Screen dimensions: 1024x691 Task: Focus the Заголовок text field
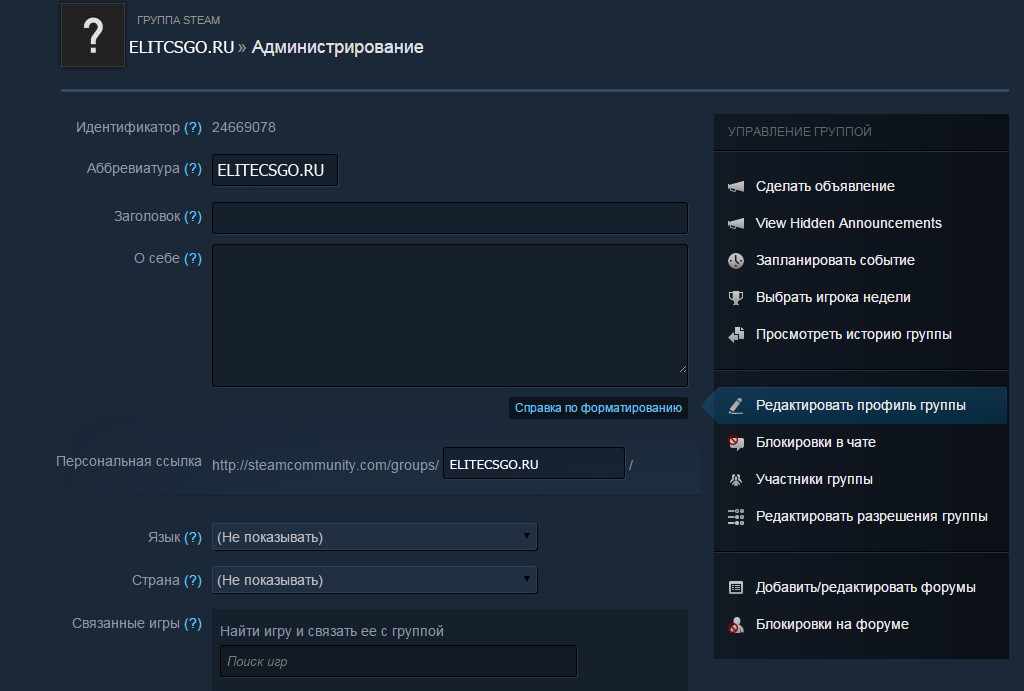pos(449,217)
